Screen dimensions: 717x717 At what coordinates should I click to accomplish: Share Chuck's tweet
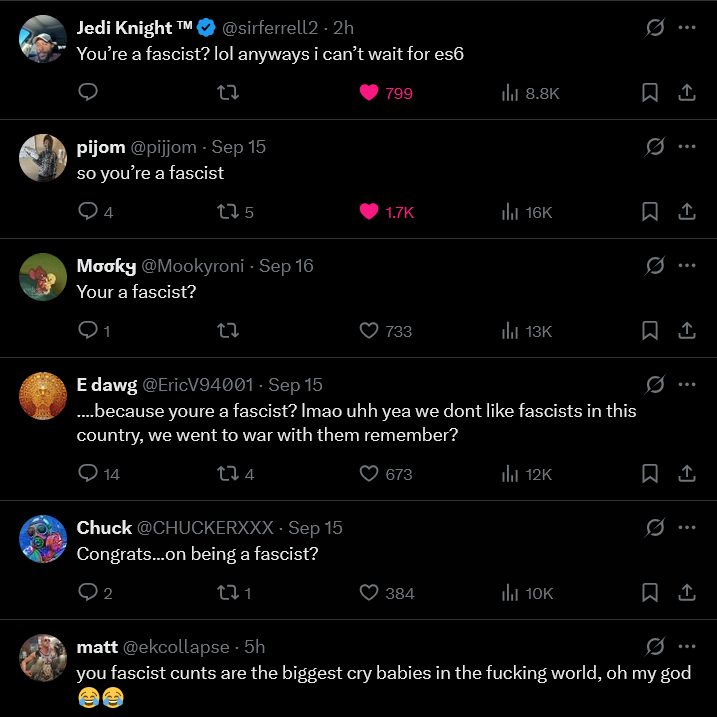coord(687,593)
